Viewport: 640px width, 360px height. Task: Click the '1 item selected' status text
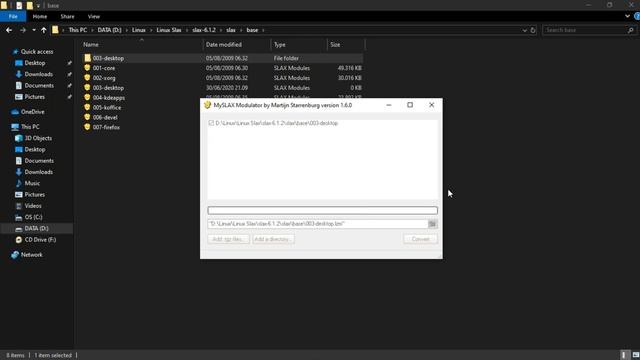(x=53, y=356)
